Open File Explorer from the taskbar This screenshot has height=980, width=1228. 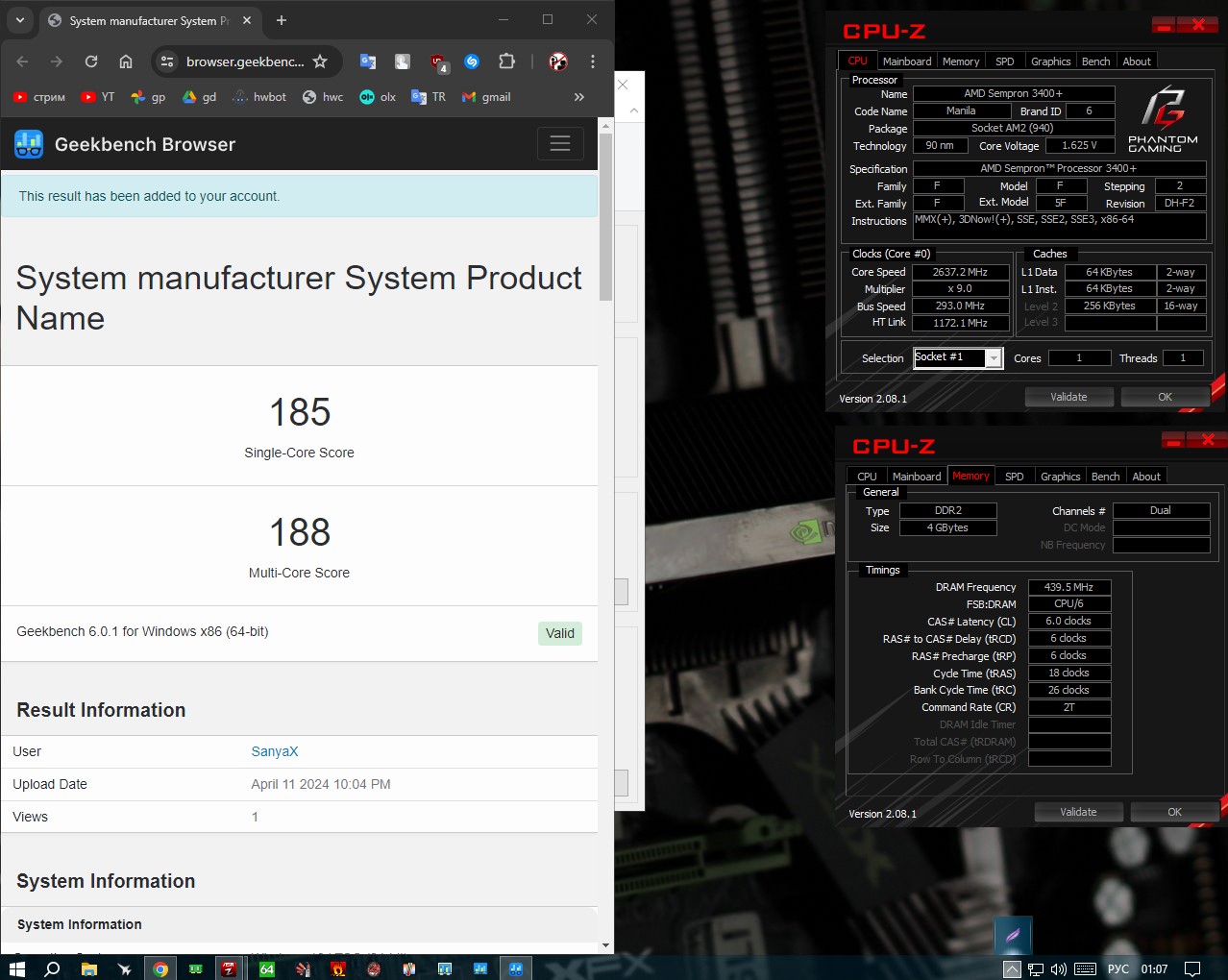pos(88,968)
